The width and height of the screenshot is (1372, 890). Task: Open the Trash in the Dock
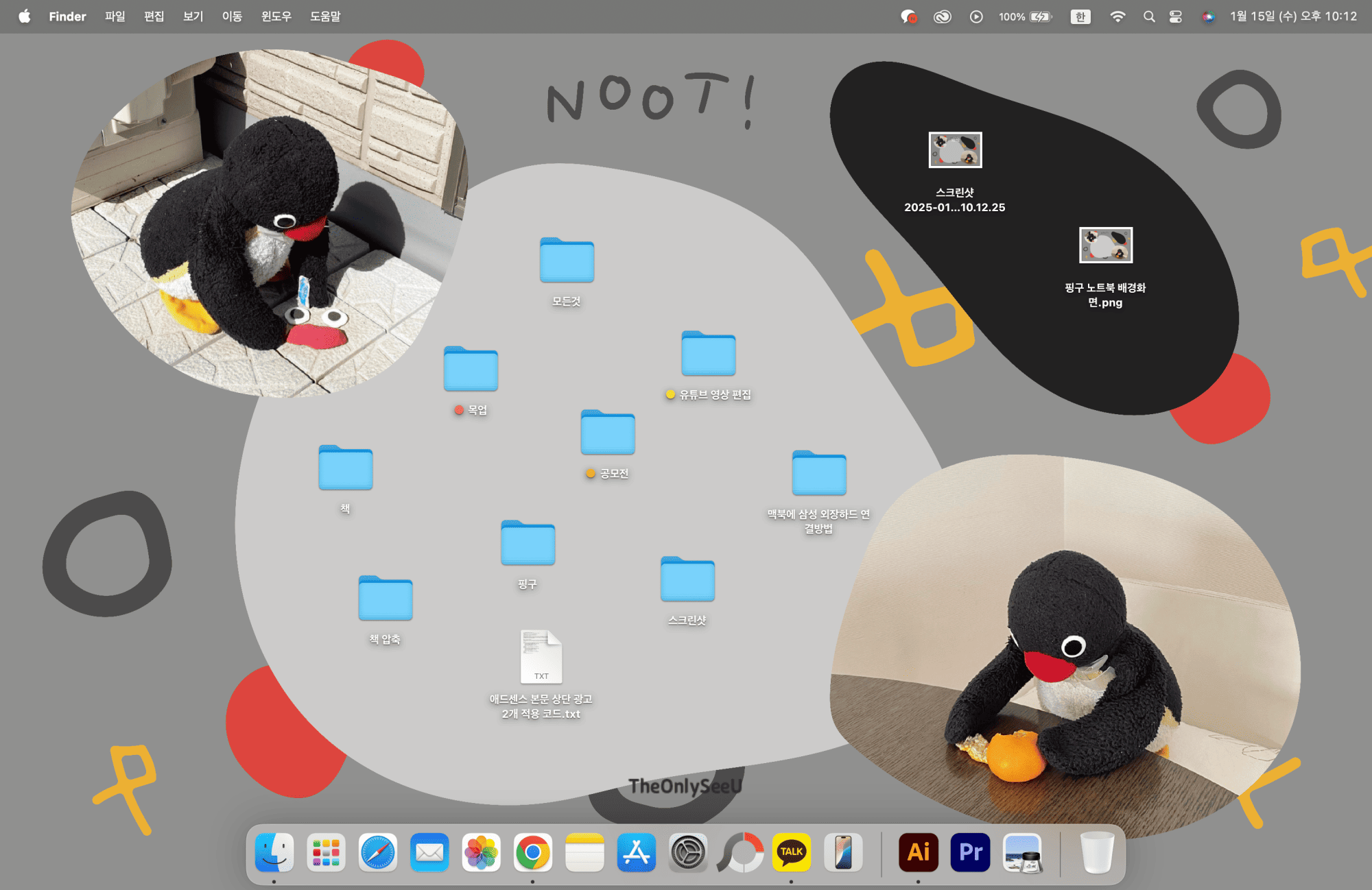coord(1096,852)
